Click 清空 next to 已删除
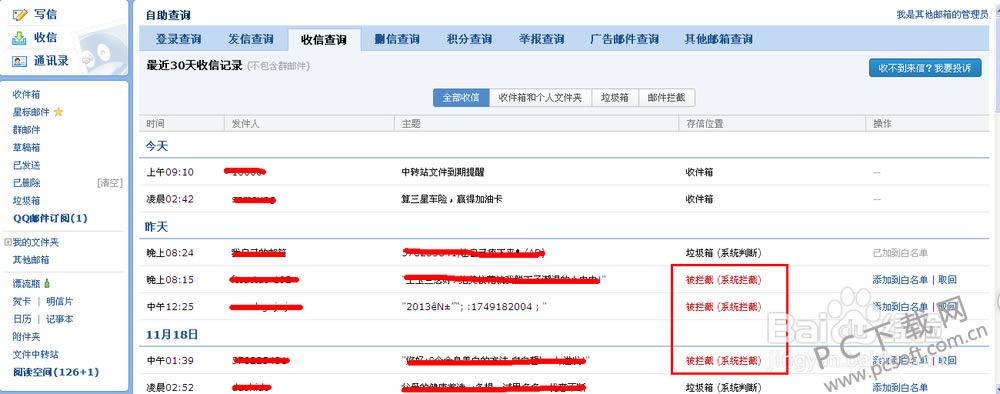The height and width of the screenshot is (394, 1000). 109,183
